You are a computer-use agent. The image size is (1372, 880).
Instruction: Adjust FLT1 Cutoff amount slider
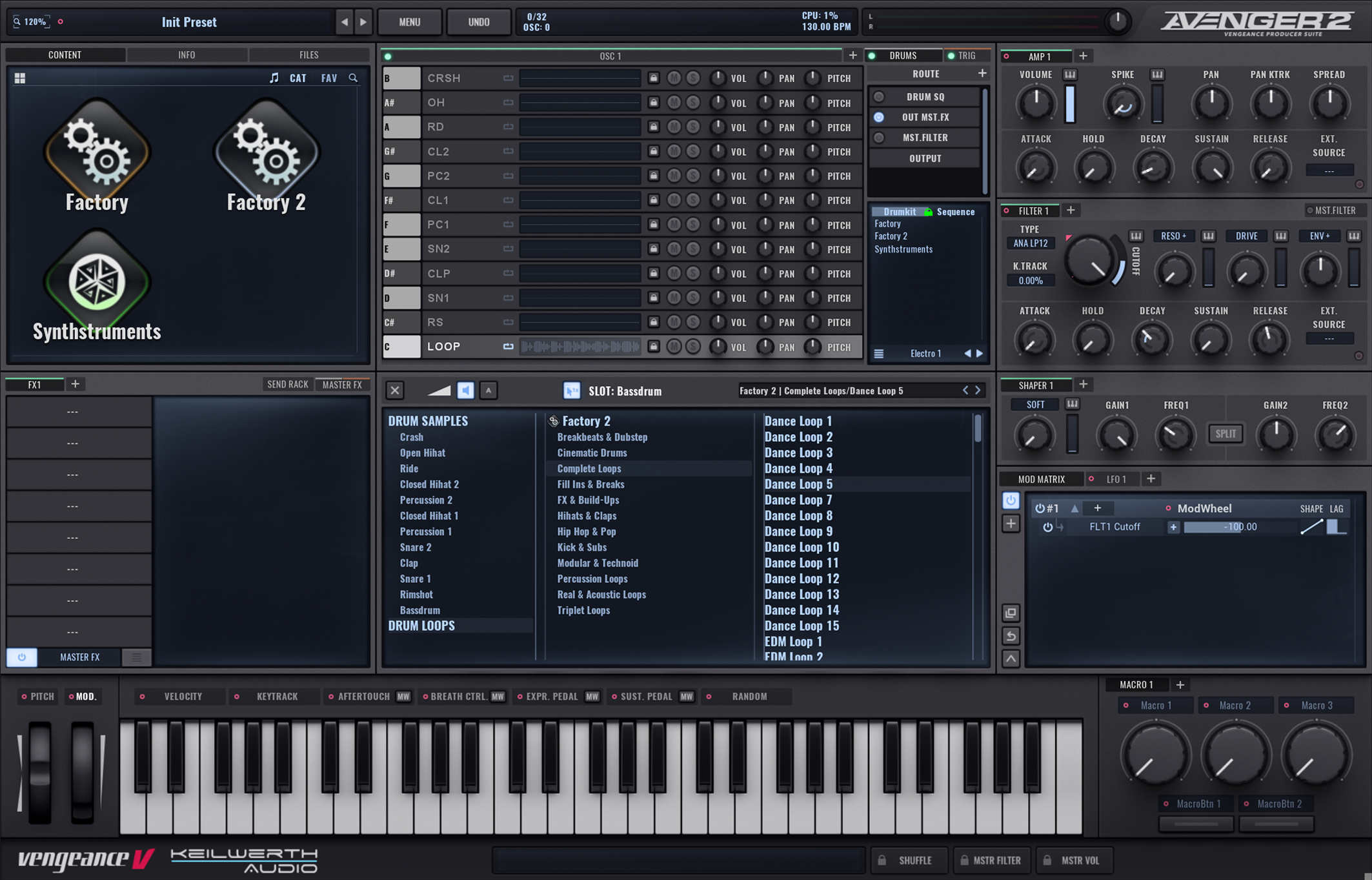click(x=1239, y=527)
